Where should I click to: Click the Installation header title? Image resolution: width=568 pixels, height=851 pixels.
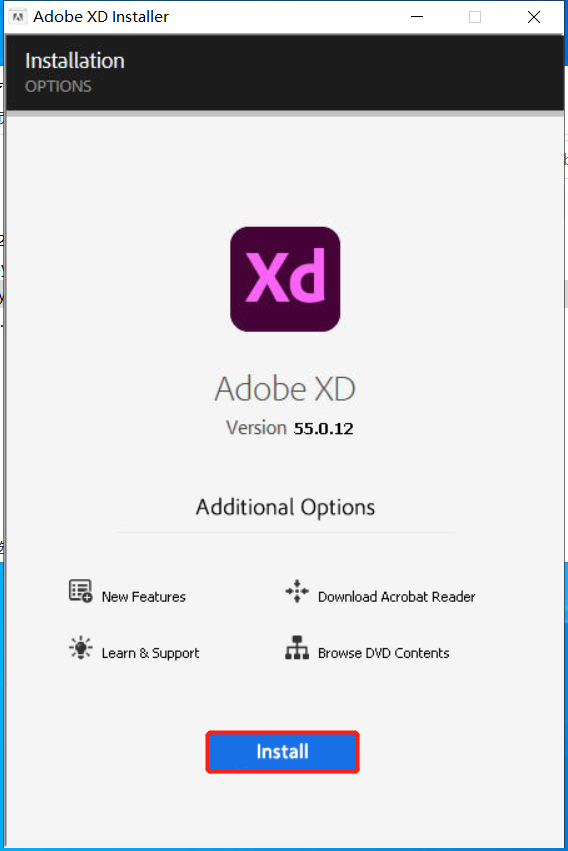[x=75, y=61]
